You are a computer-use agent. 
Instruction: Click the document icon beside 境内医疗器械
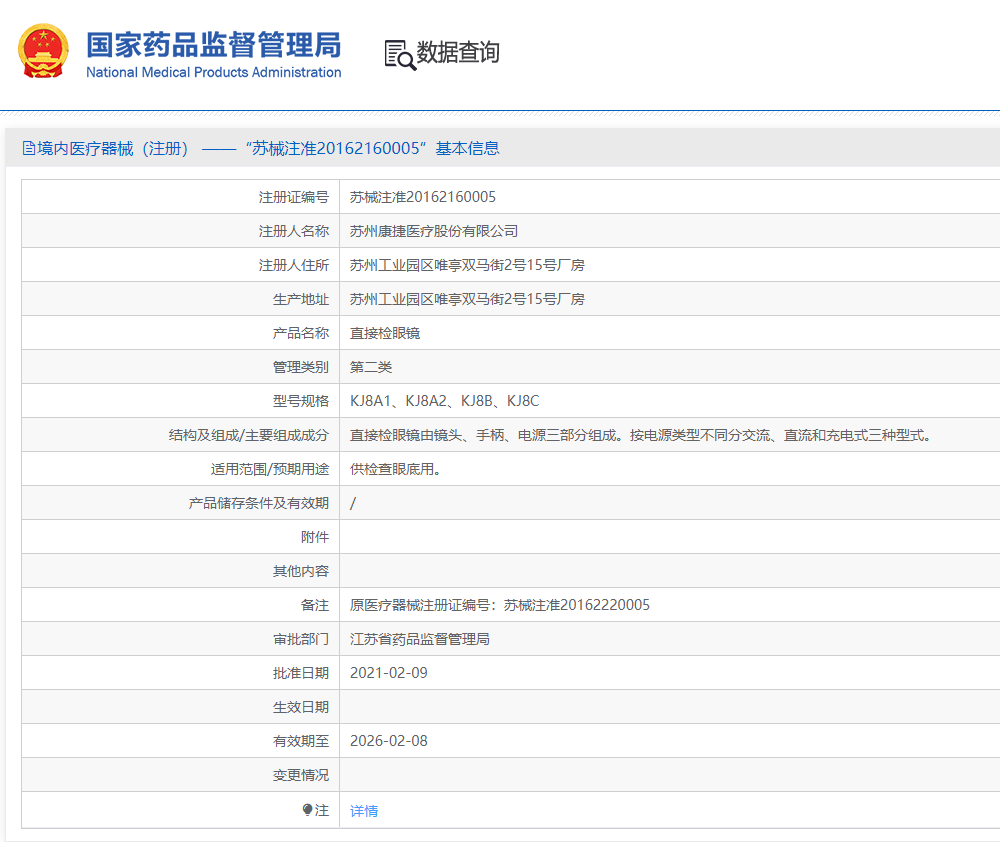[29, 149]
